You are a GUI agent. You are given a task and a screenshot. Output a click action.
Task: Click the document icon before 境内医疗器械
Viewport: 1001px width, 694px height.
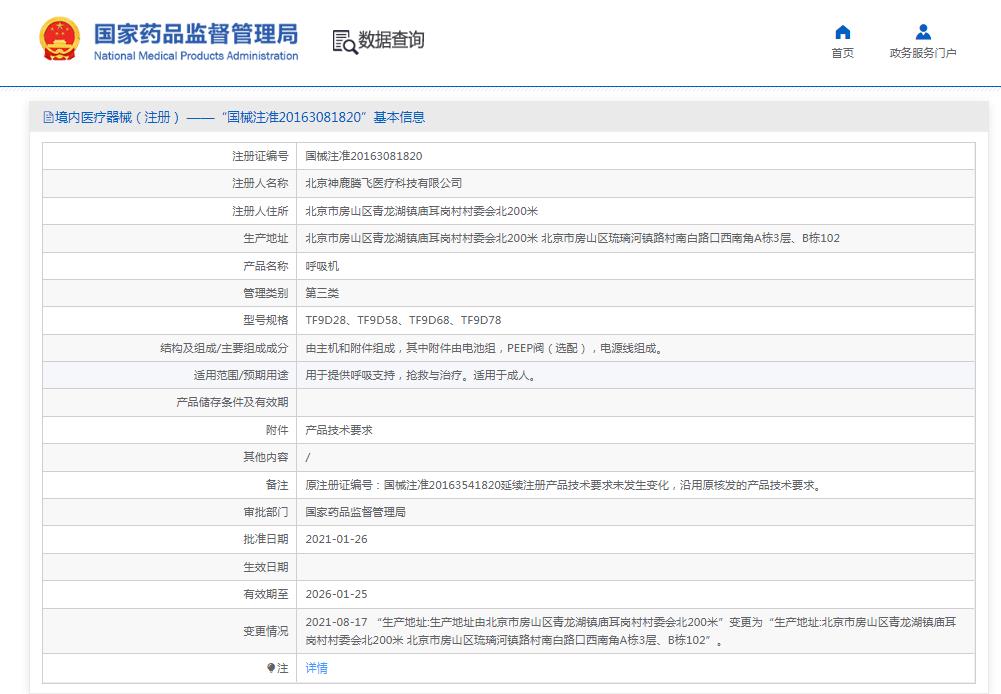pos(48,117)
